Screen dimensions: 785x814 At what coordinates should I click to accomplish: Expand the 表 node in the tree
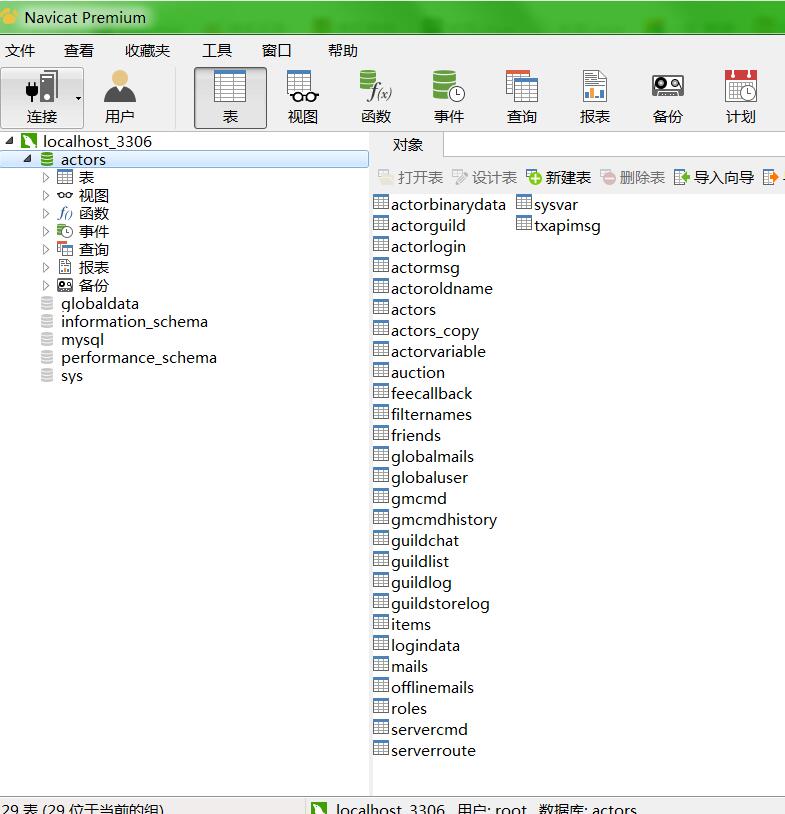[46, 178]
